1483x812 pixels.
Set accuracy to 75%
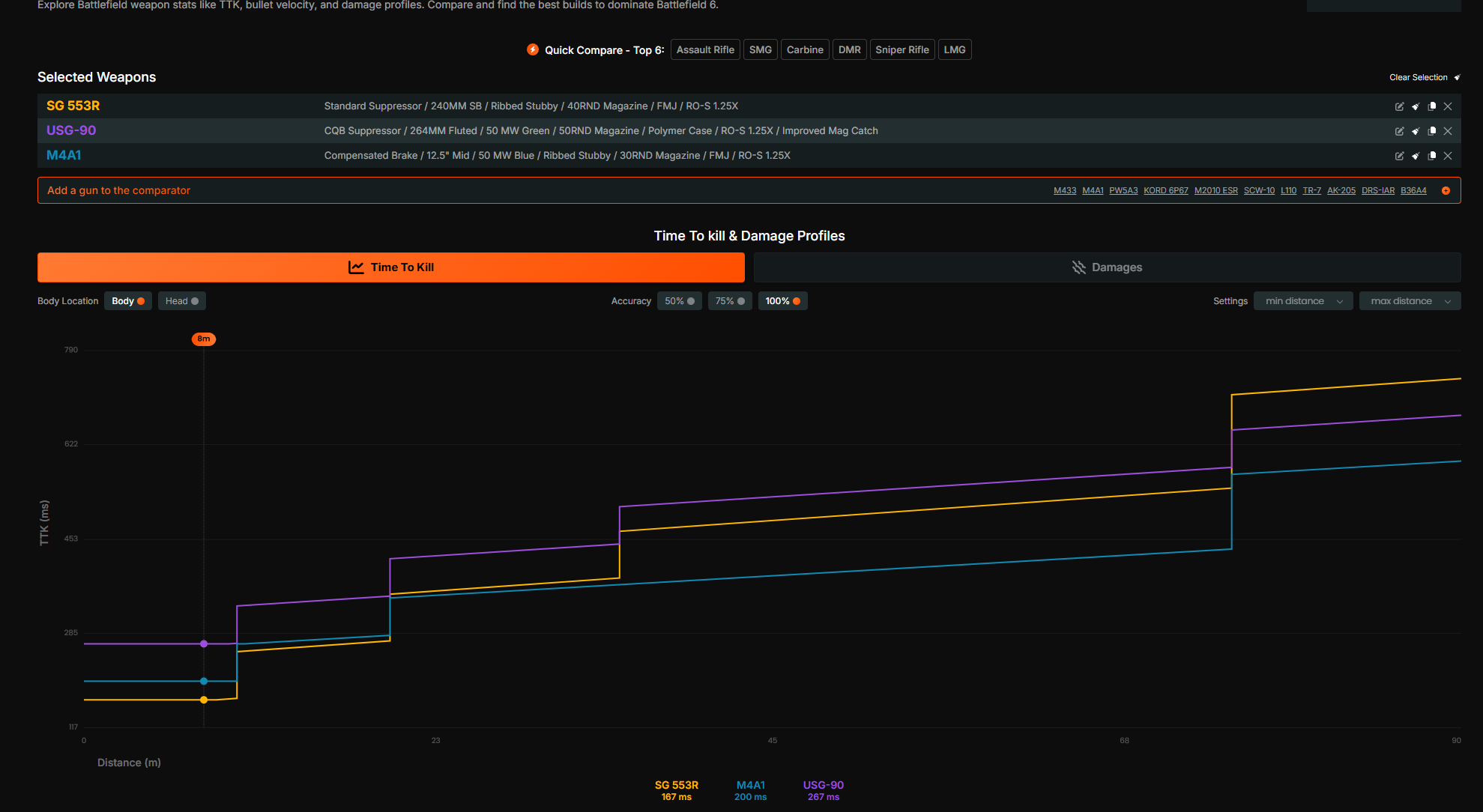coord(729,301)
